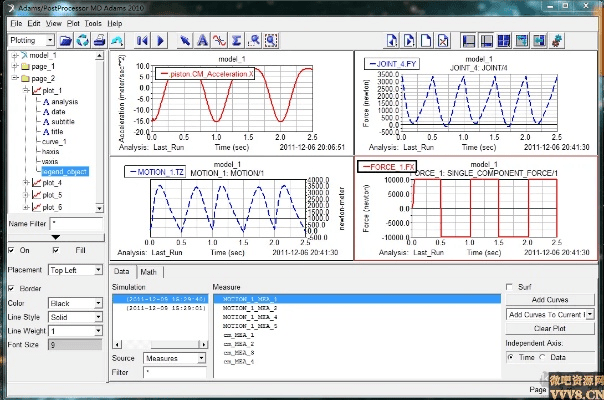
Task: Open the Source 'Measures' dropdown
Action: [x=173, y=357]
